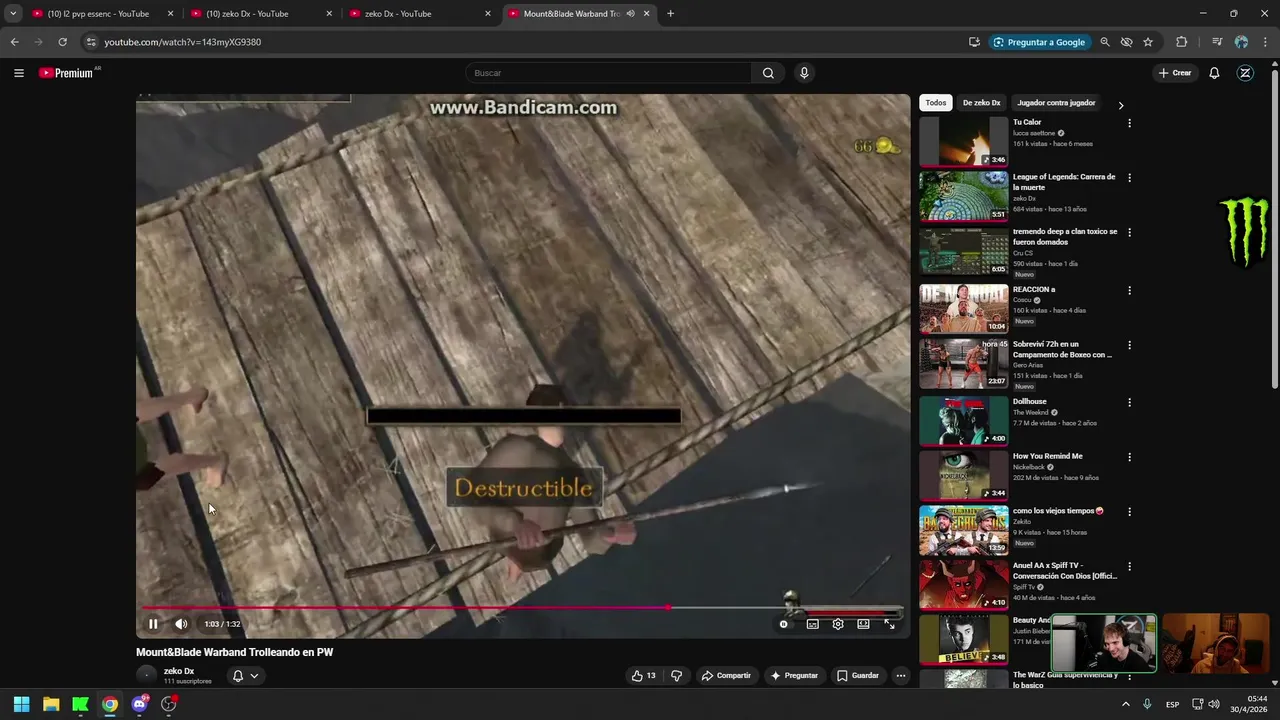
Task: Select the "De zeko Dx" chip
Action: click(981, 103)
